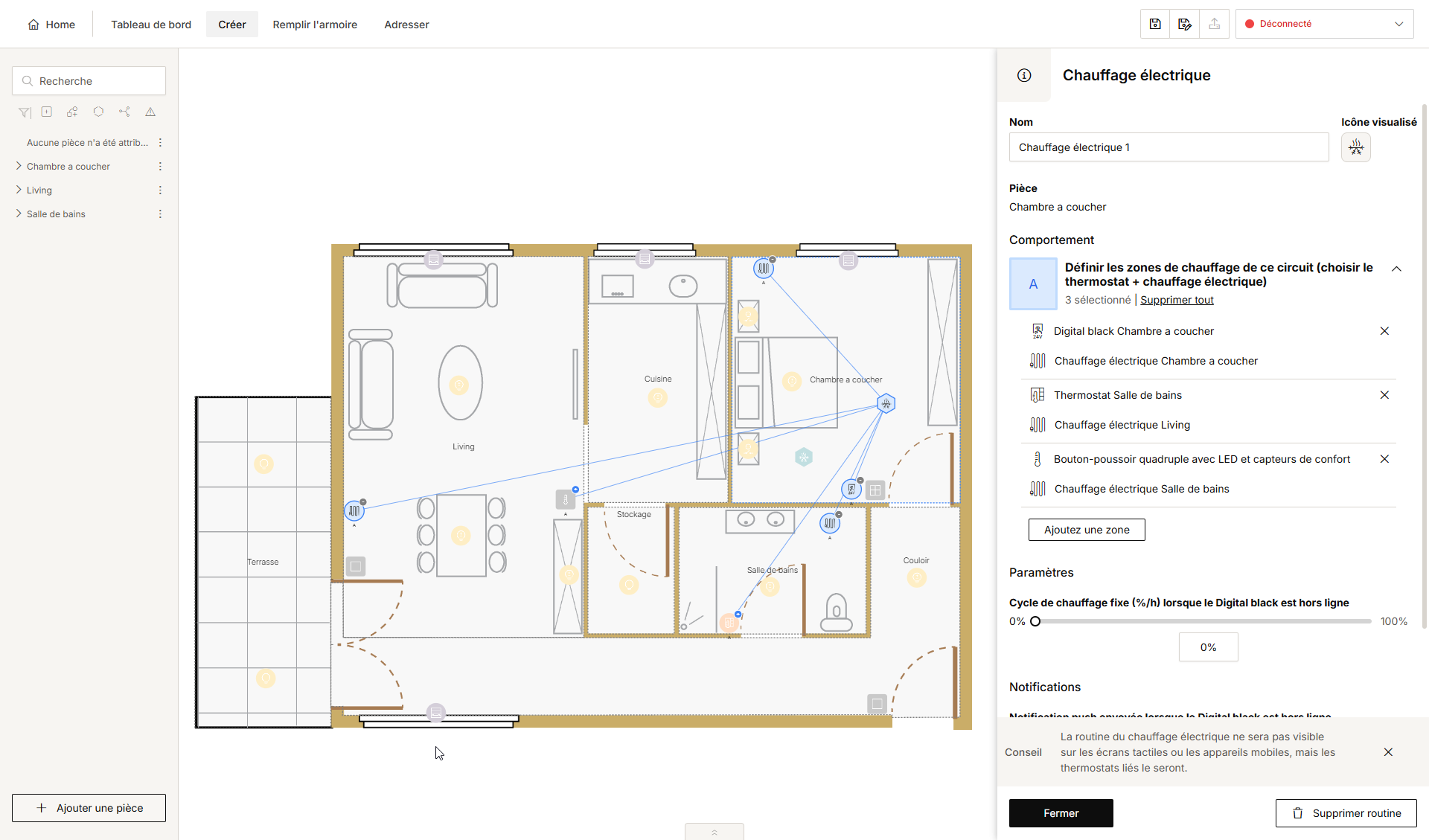This screenshot has height=840, width=1429.
Task: Click Ajouter une pièce button
Action: [x=89, y=808]
